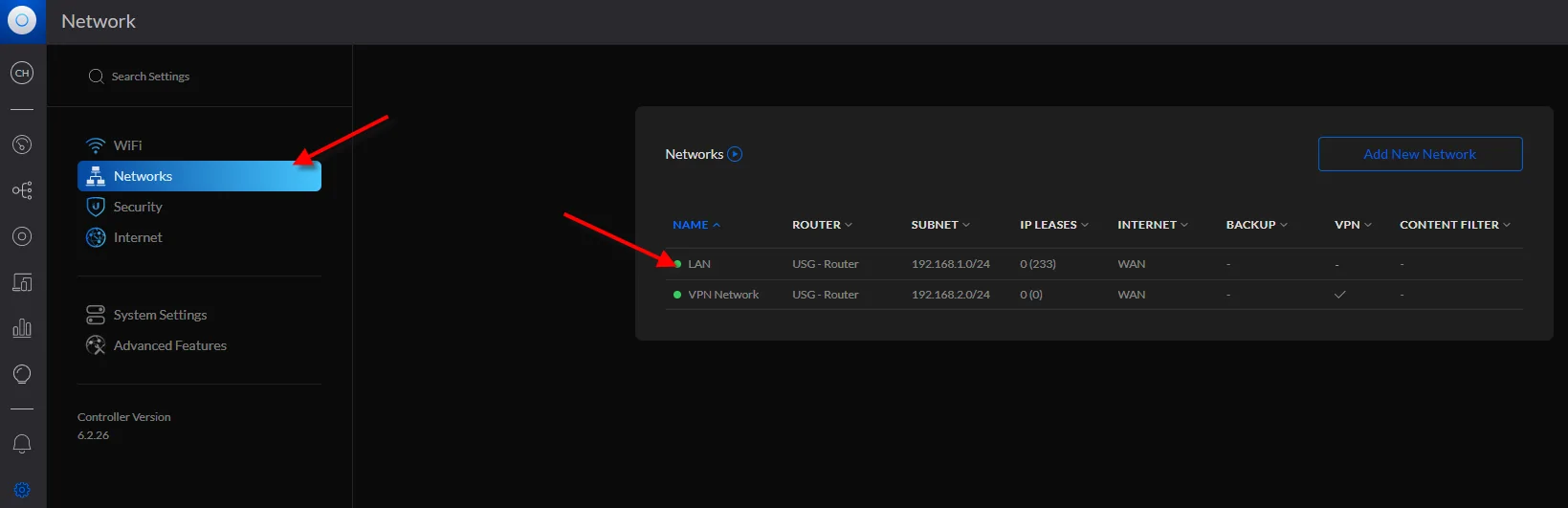Click the Network page title
The height and width of the screenshot is (508, 1568).
pyautogui.click(x=99, y=21)
